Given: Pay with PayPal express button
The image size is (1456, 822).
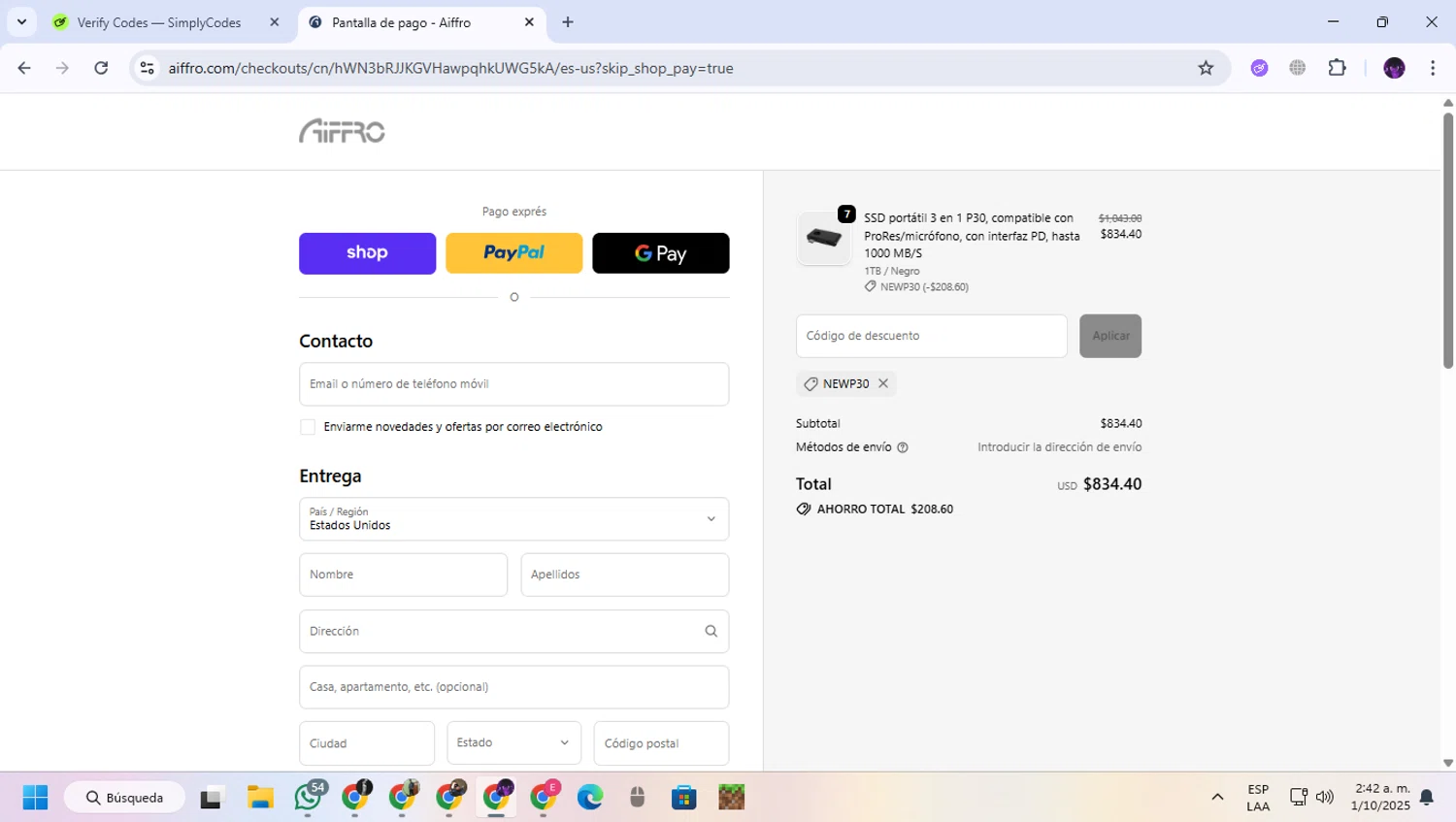Looking at the screenshot, I should (x=513, y=253).
